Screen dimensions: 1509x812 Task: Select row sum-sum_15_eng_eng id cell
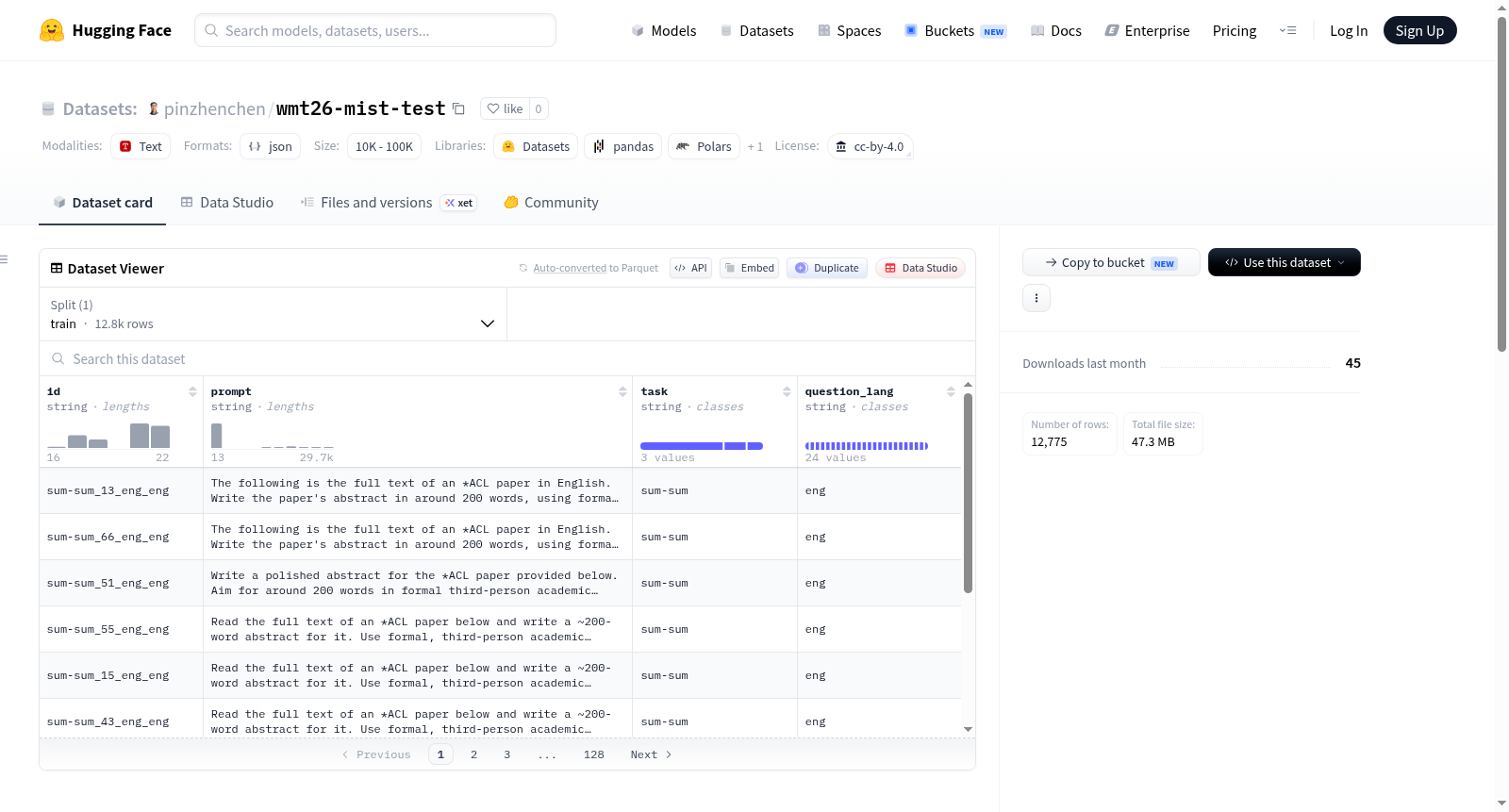click(x=121, y=675)
